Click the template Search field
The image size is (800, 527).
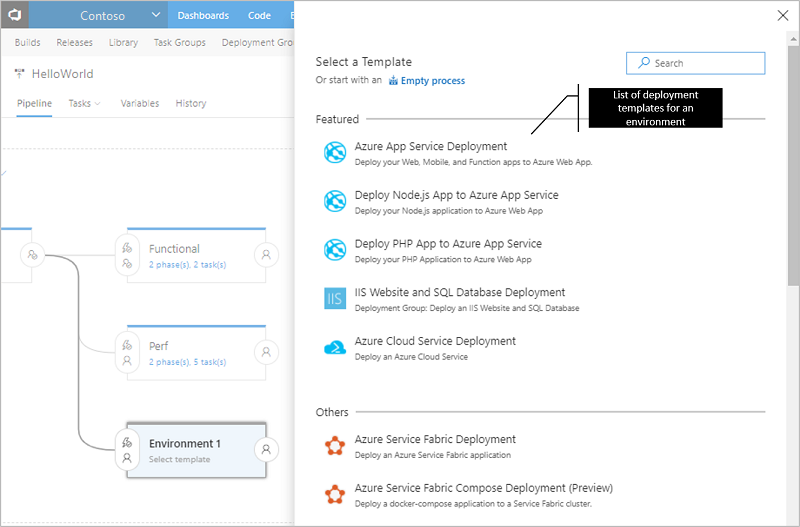(x=695, y=63)
